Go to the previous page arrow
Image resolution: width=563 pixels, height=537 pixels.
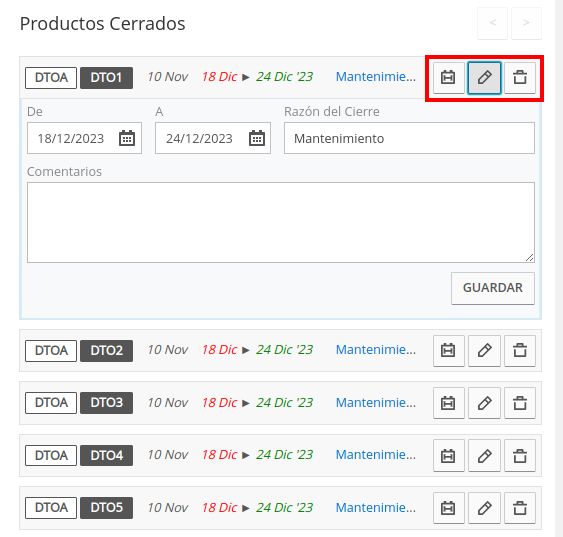[493, 23]
